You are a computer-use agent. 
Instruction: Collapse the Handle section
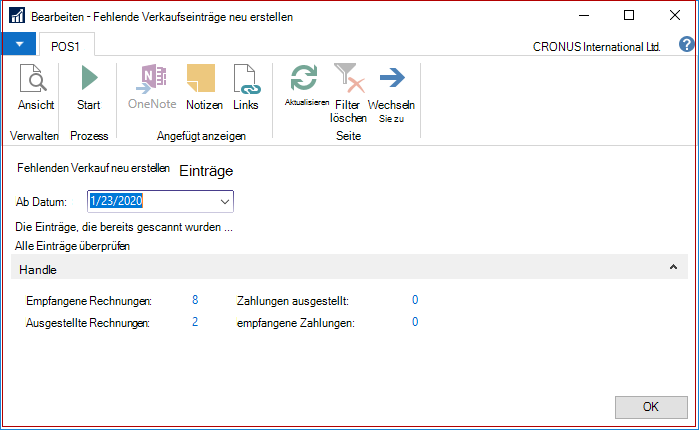point(673,267)
